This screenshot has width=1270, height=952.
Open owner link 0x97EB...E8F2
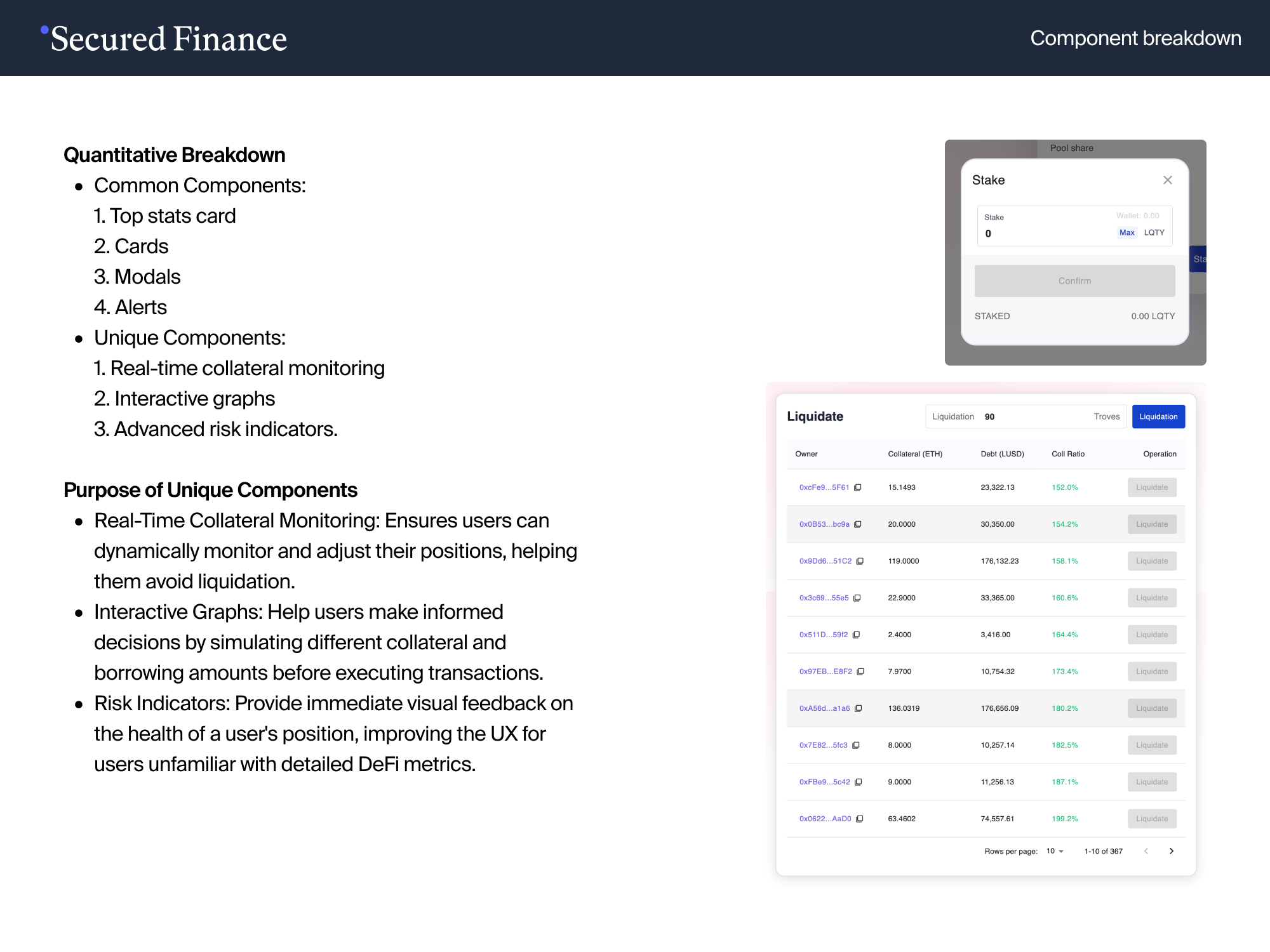coord(825,671)
